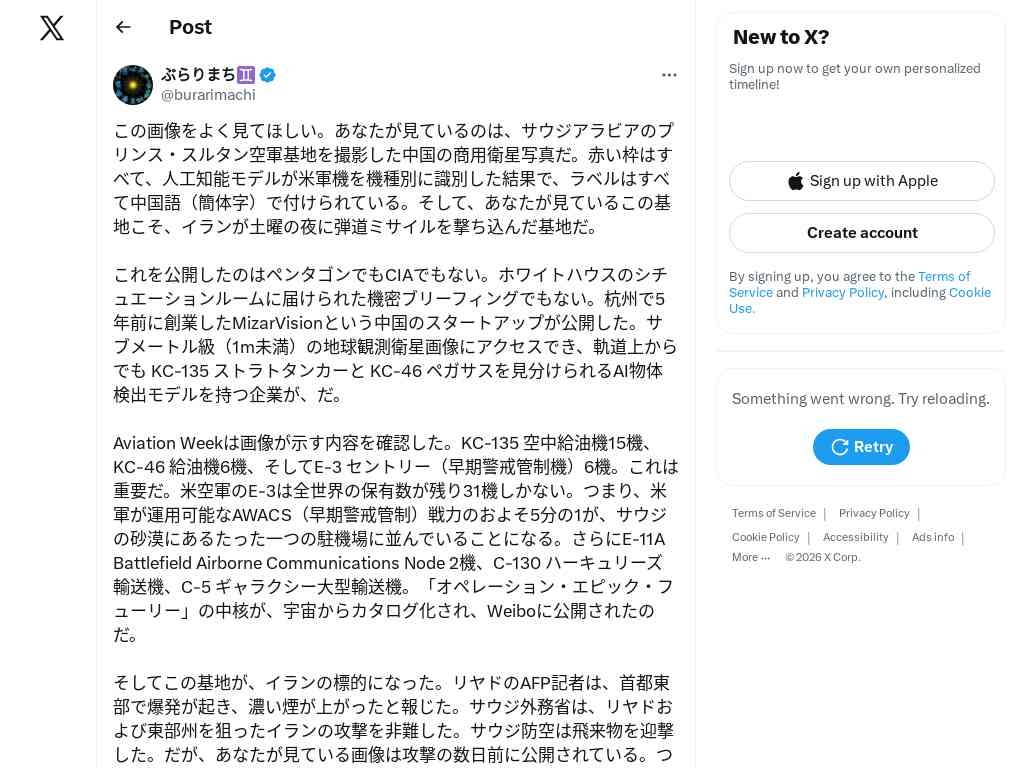Click the reload icon on Retry
Image resolution: width=1024 pixels, height=768 pixels.
(x=840, y=447)
